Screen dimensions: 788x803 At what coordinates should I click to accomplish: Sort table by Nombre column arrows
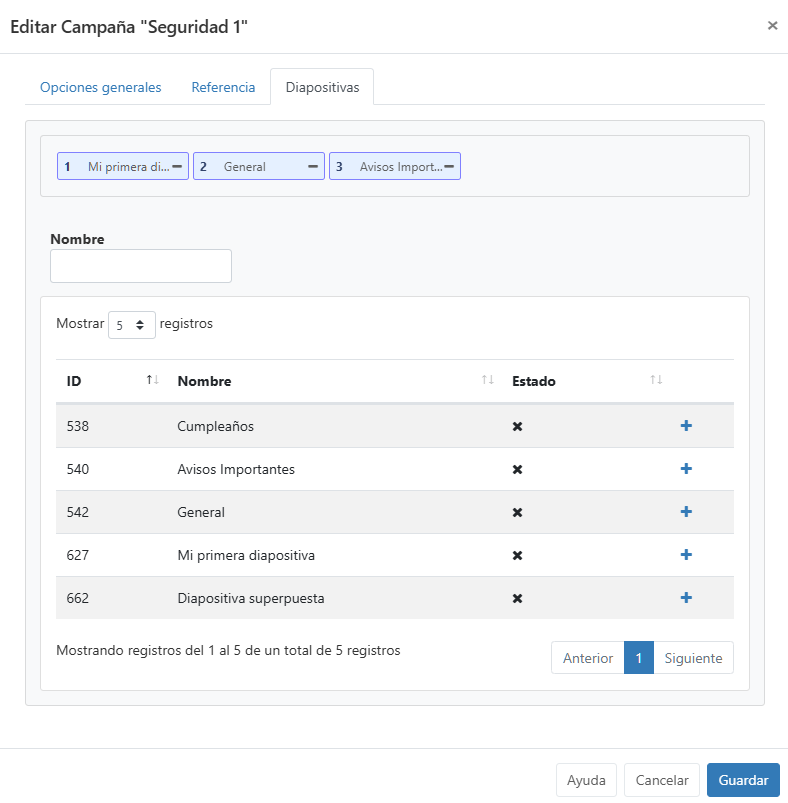487,380
